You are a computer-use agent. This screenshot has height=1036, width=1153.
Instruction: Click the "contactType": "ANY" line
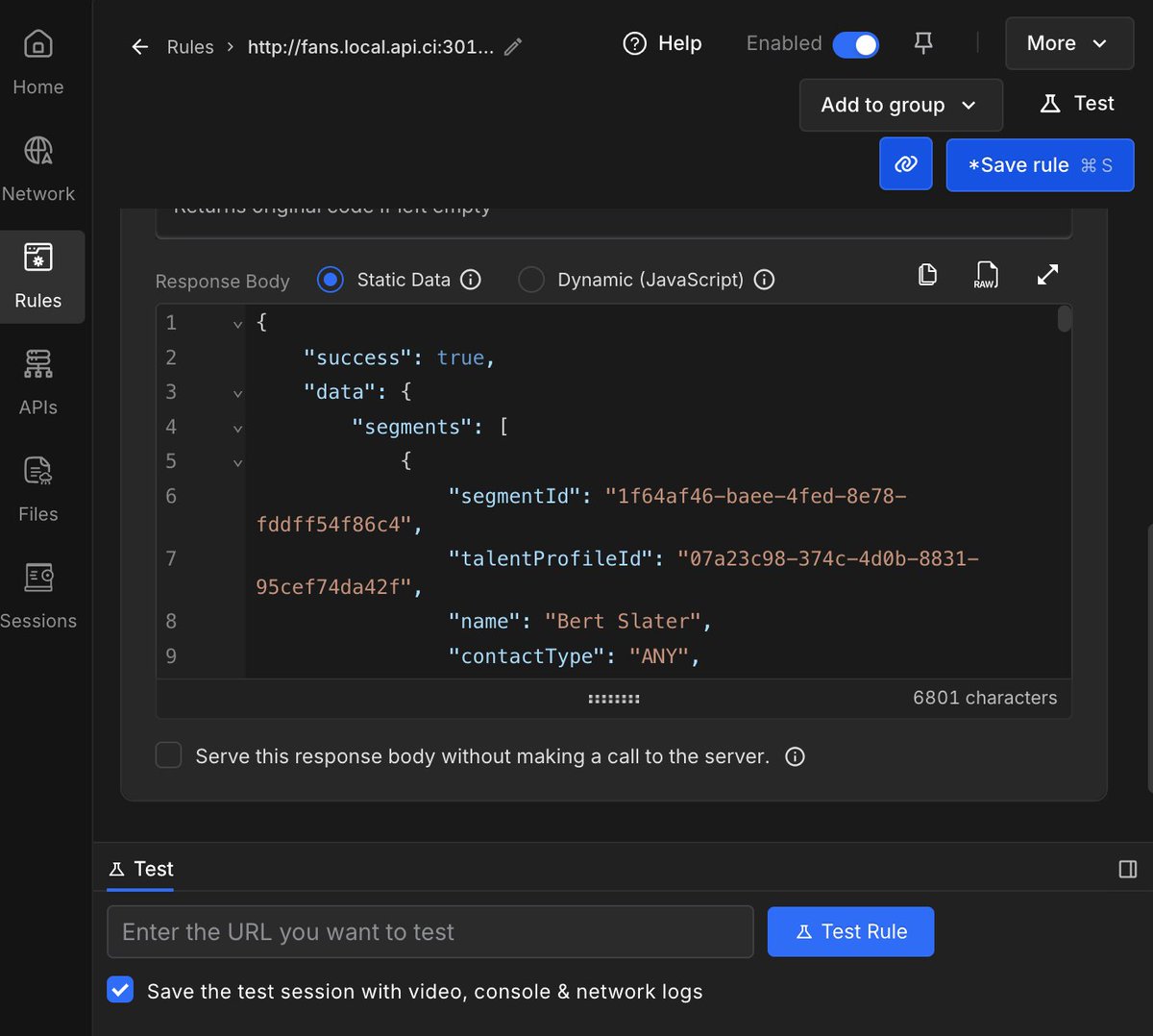point(574,655)
